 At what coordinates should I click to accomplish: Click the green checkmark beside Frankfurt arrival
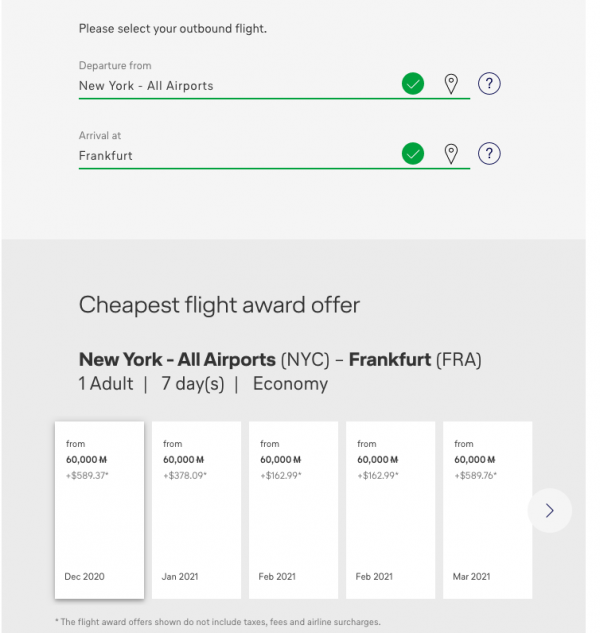[x=413, y=154]
